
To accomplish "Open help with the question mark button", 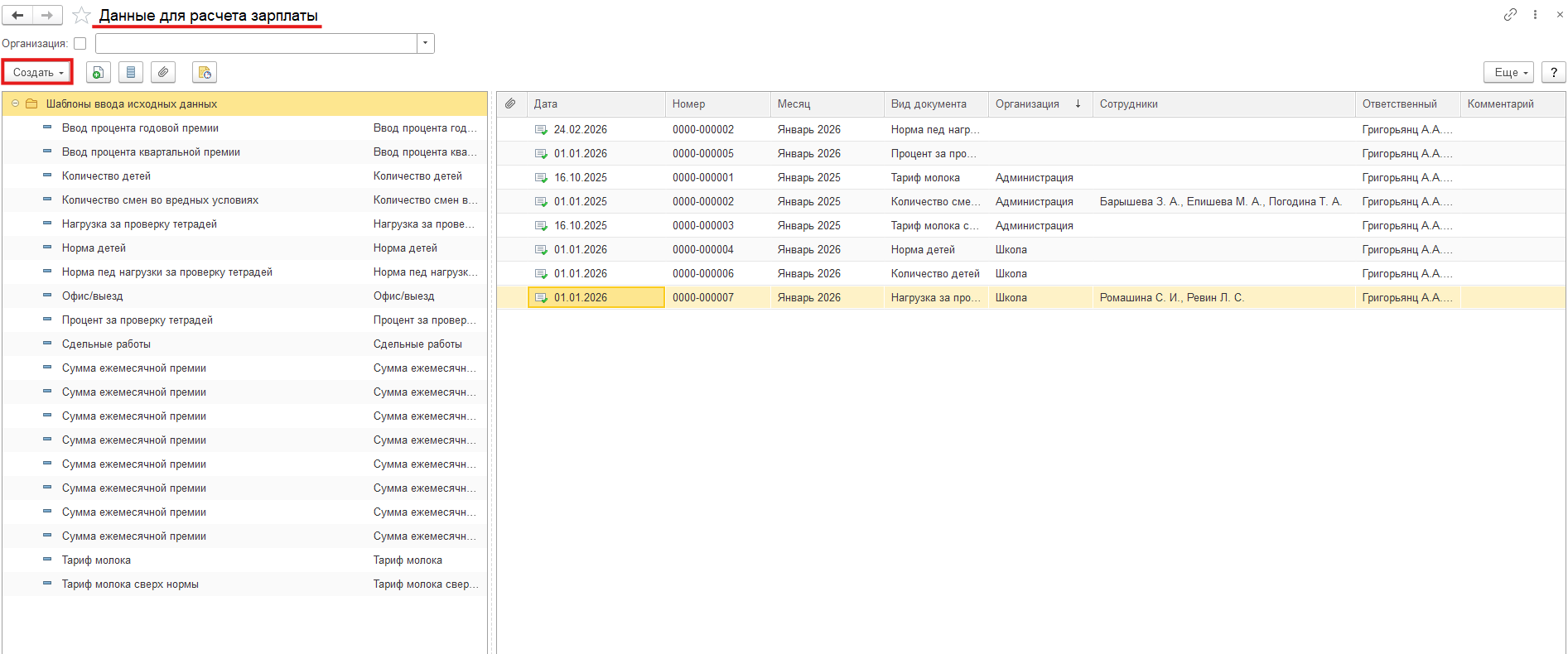I will click(1554, 73).
